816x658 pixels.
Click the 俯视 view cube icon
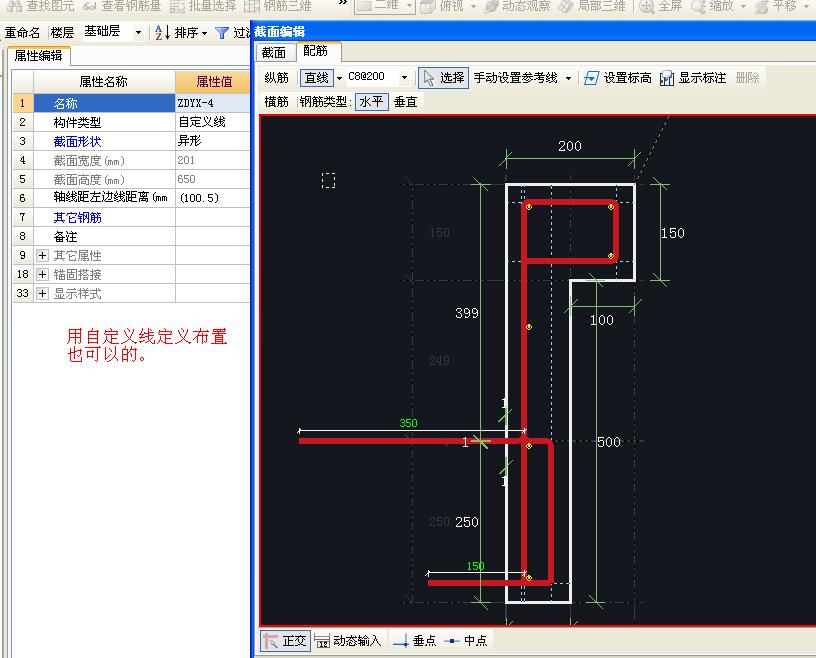tap(428, 6)
